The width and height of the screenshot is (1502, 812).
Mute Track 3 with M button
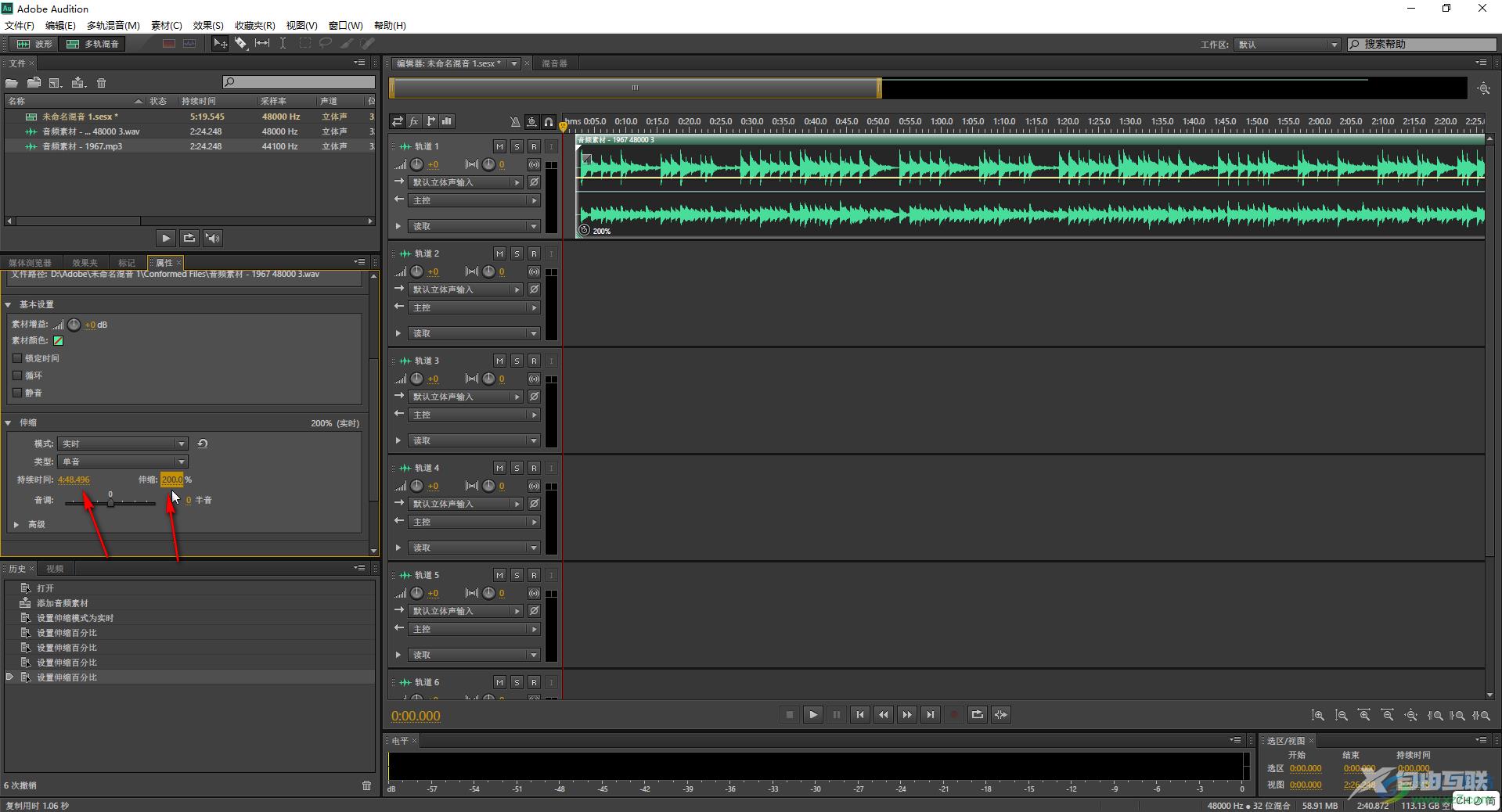499,361
